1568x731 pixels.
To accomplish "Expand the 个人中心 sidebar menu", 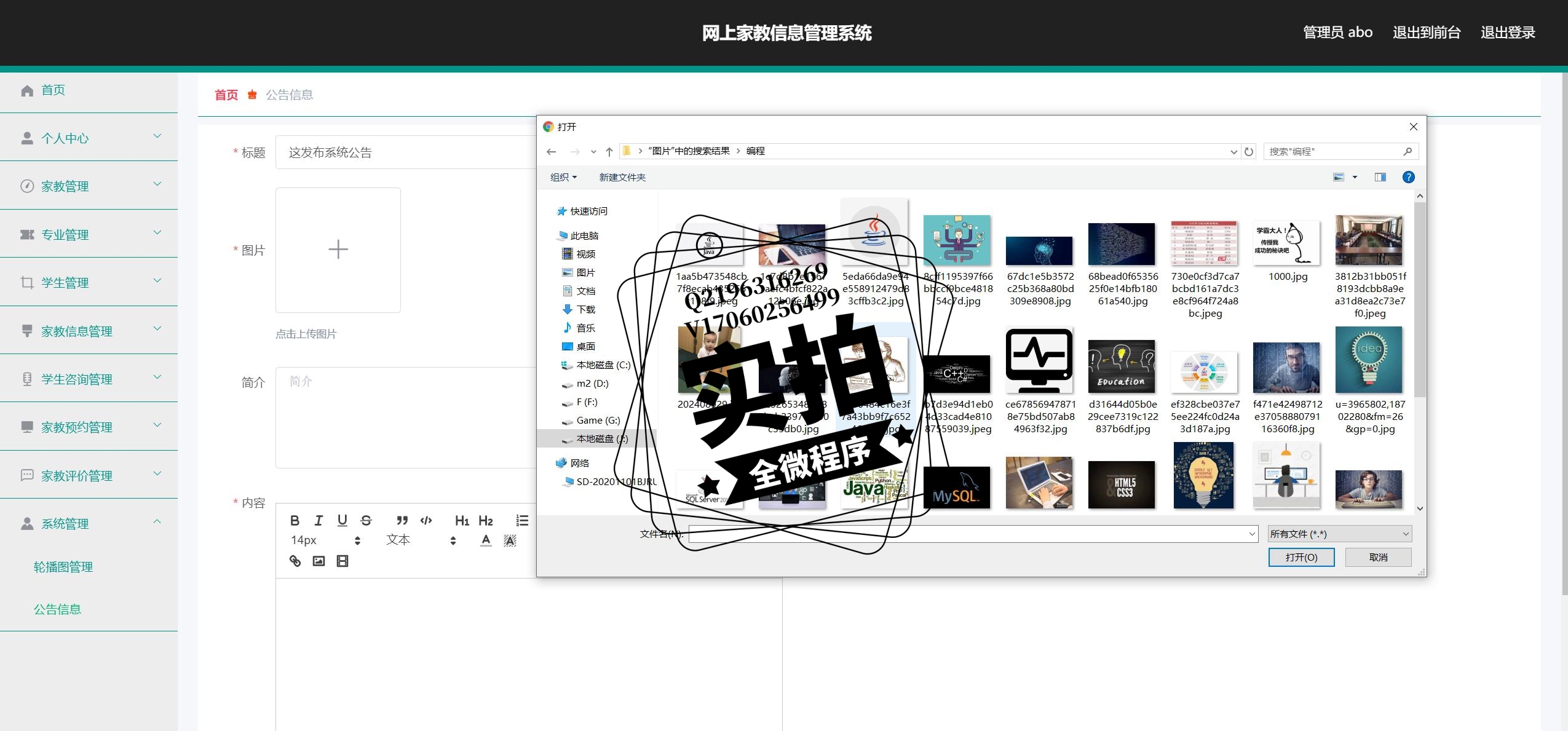I will [89, 138].
